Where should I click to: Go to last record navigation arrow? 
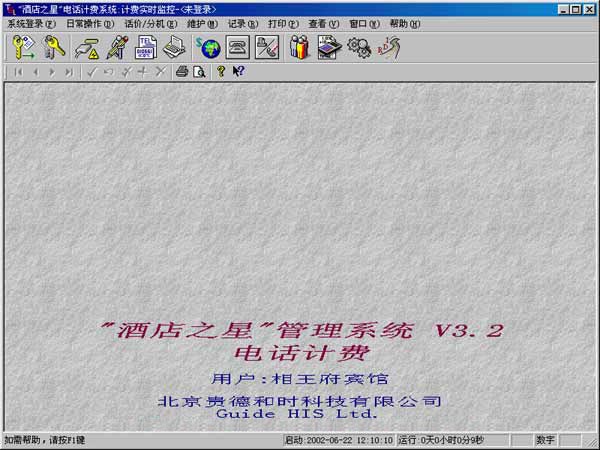click(69, 72)
